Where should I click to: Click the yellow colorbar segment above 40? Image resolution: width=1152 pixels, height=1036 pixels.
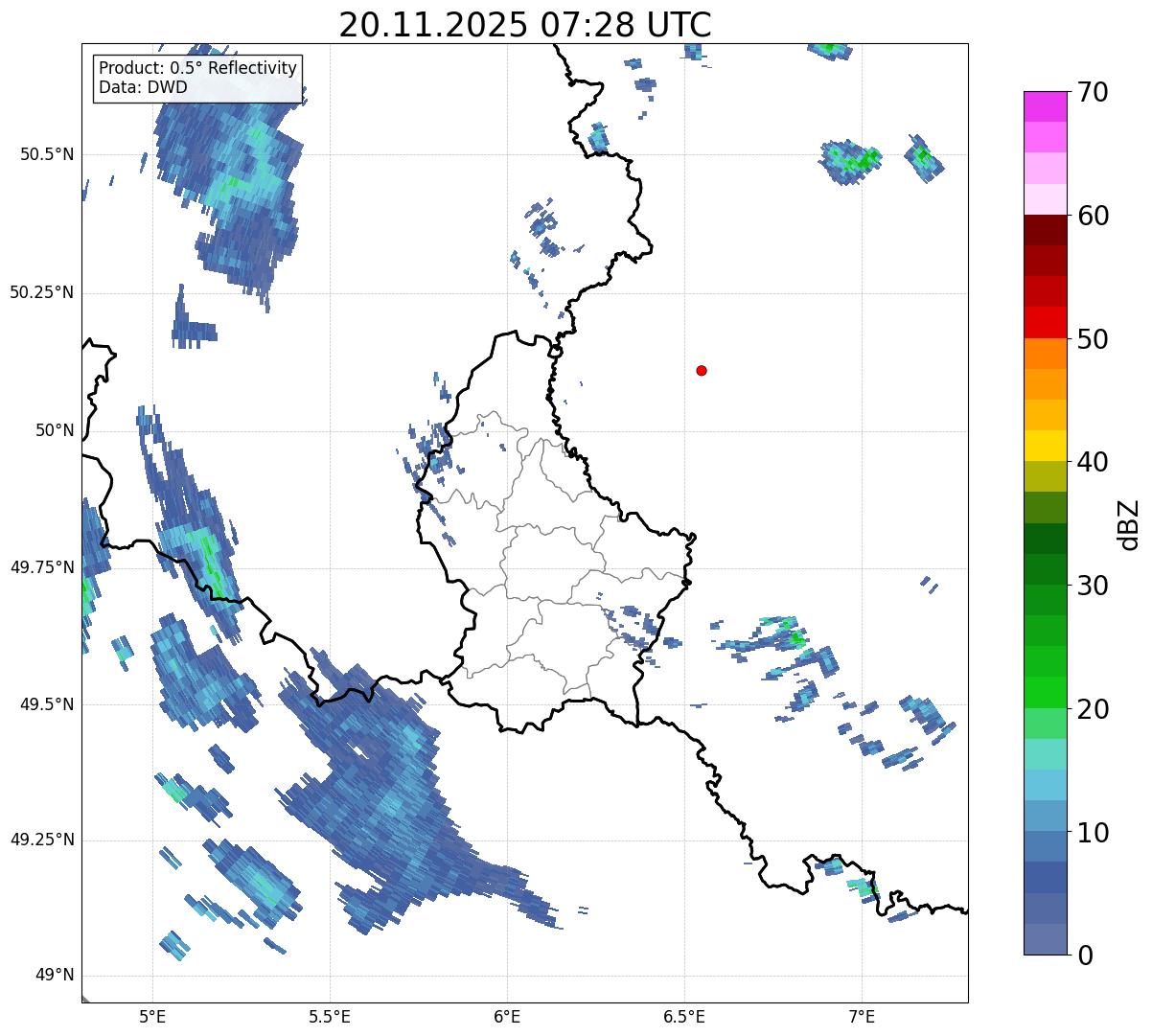[1045, 446]
